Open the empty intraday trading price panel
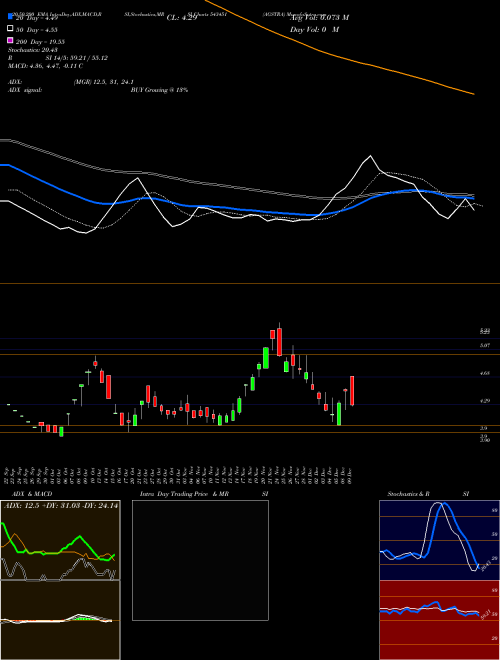This screenshot has width=500, height=660. (x=200, y=560)
